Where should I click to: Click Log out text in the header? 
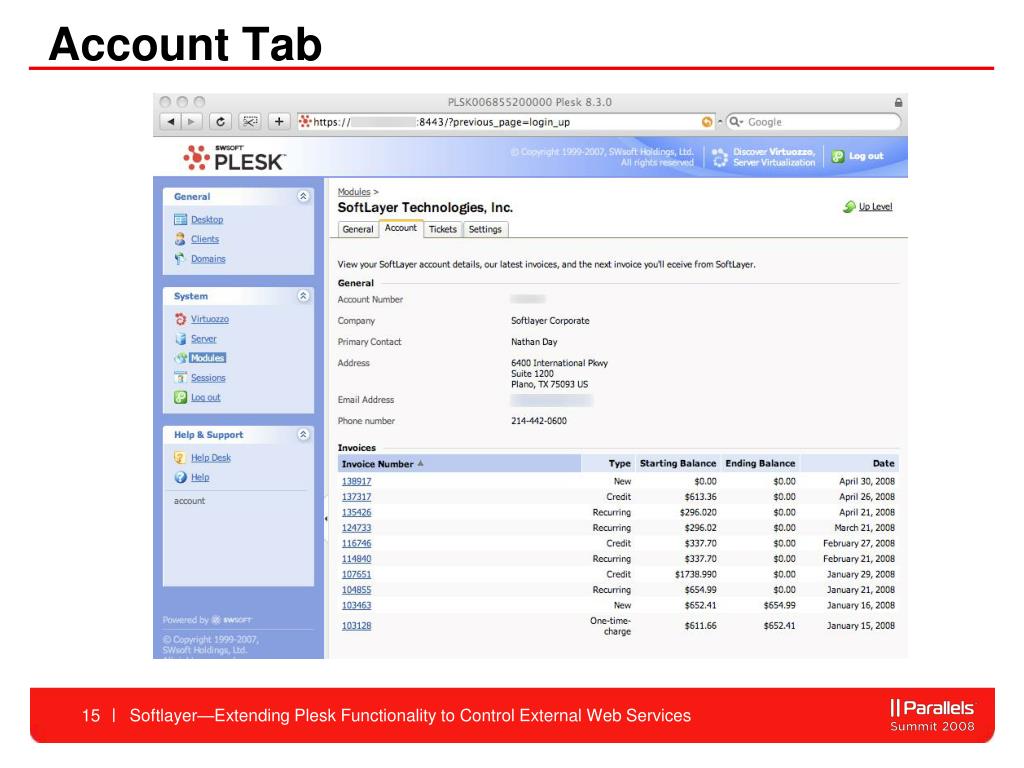pos(866,156)
